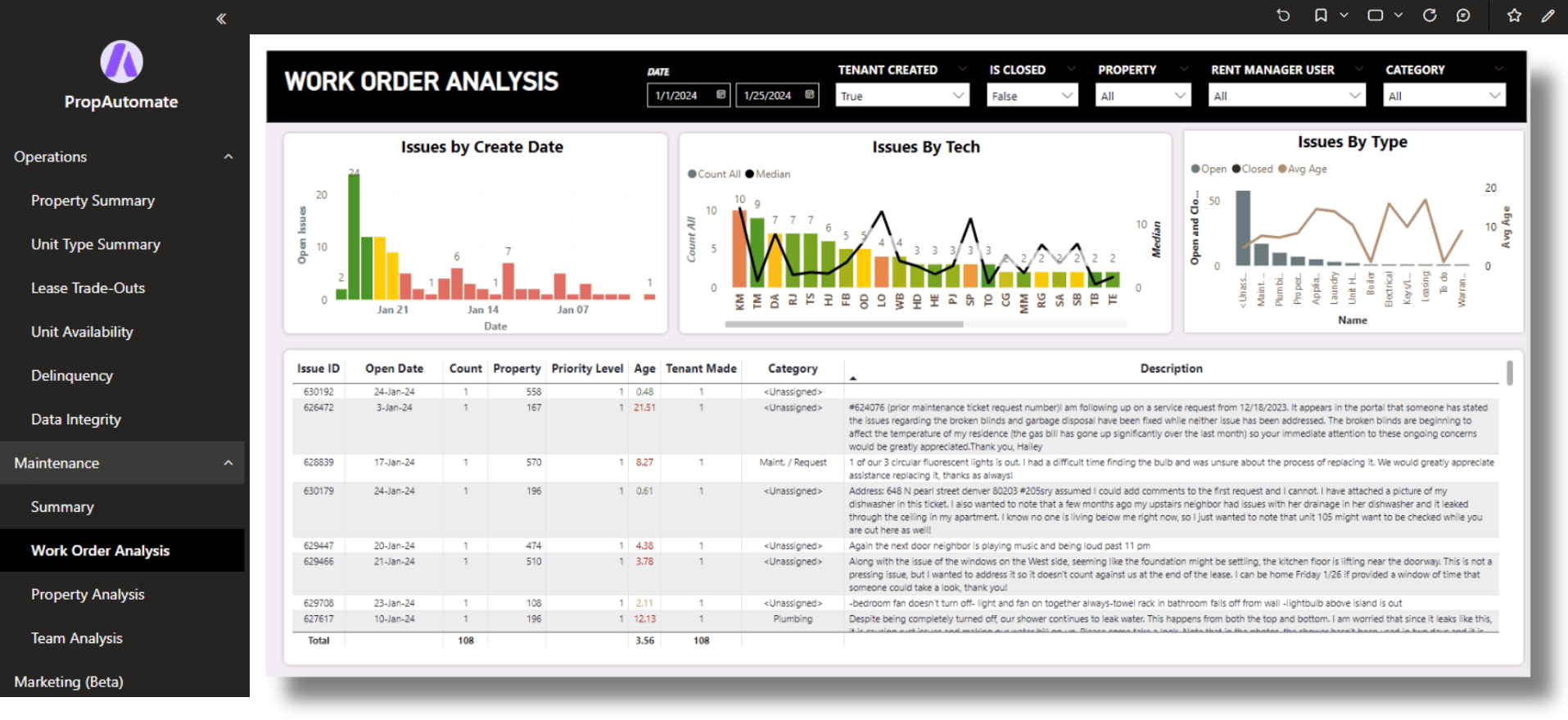
Task: Select Issue ID 626472 cell
Action: click(x=319, y=407)
